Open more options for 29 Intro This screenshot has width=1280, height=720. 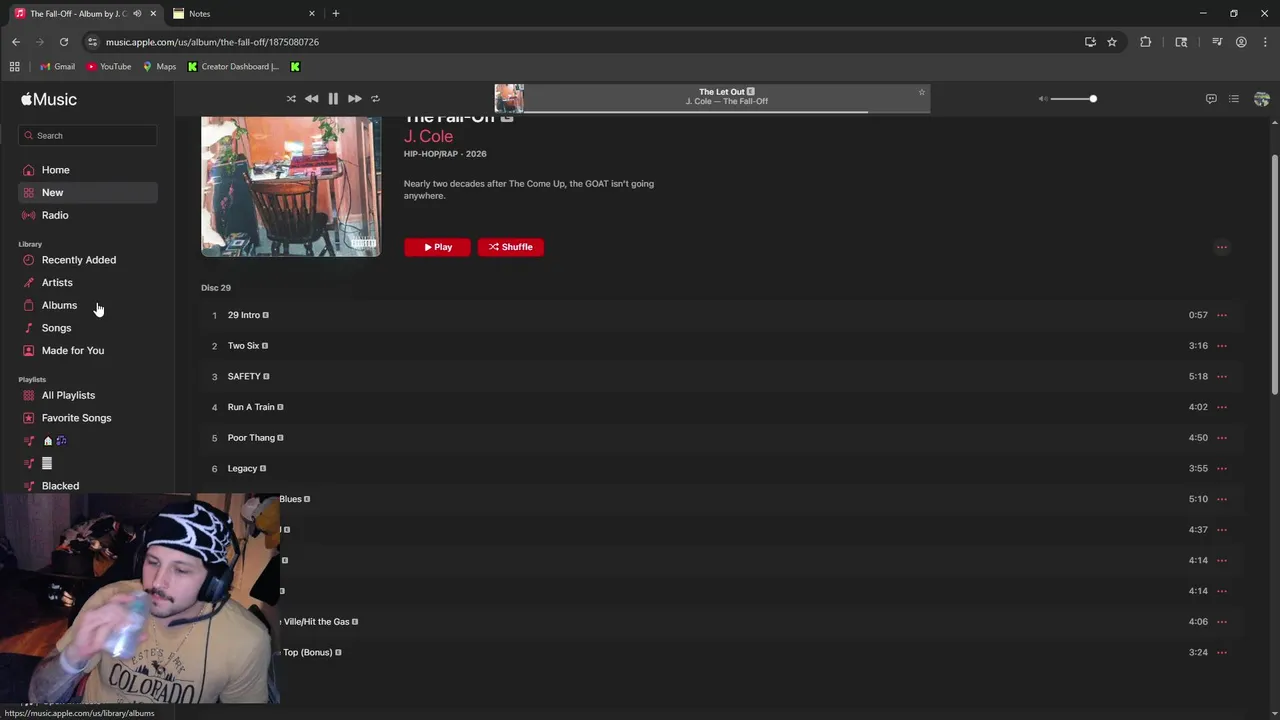click(x=1221, y=315)
